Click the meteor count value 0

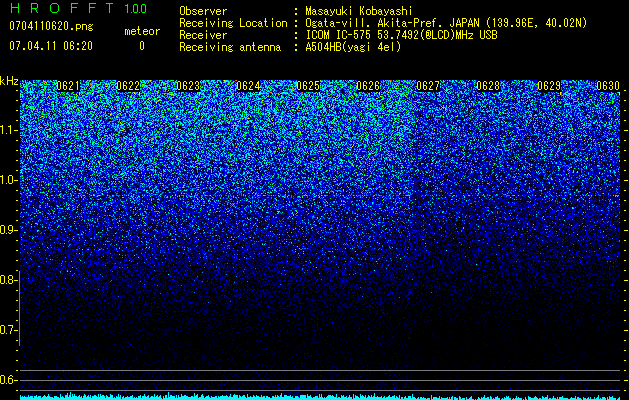[x=142, y=46]
